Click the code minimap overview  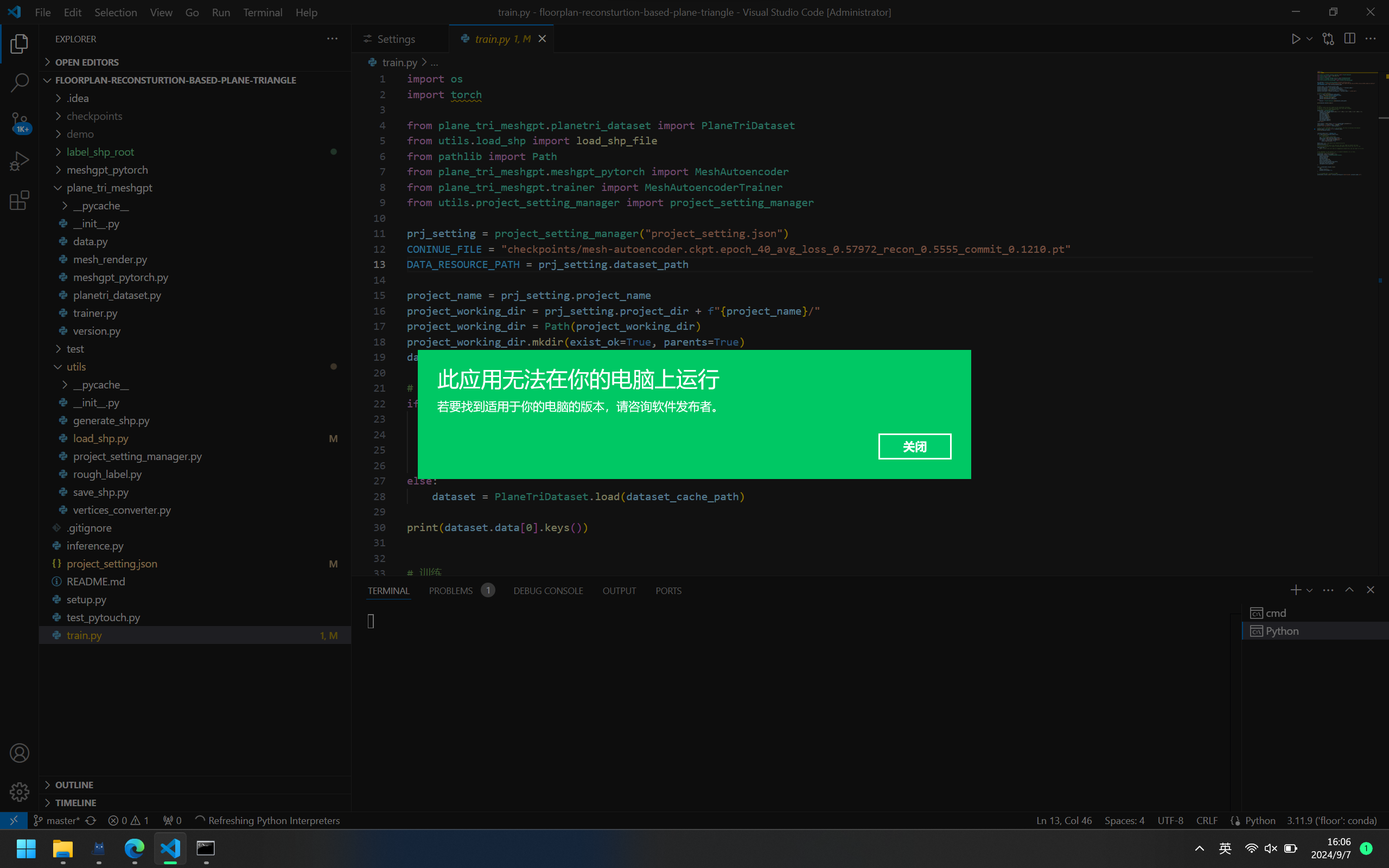[1347, 124]
